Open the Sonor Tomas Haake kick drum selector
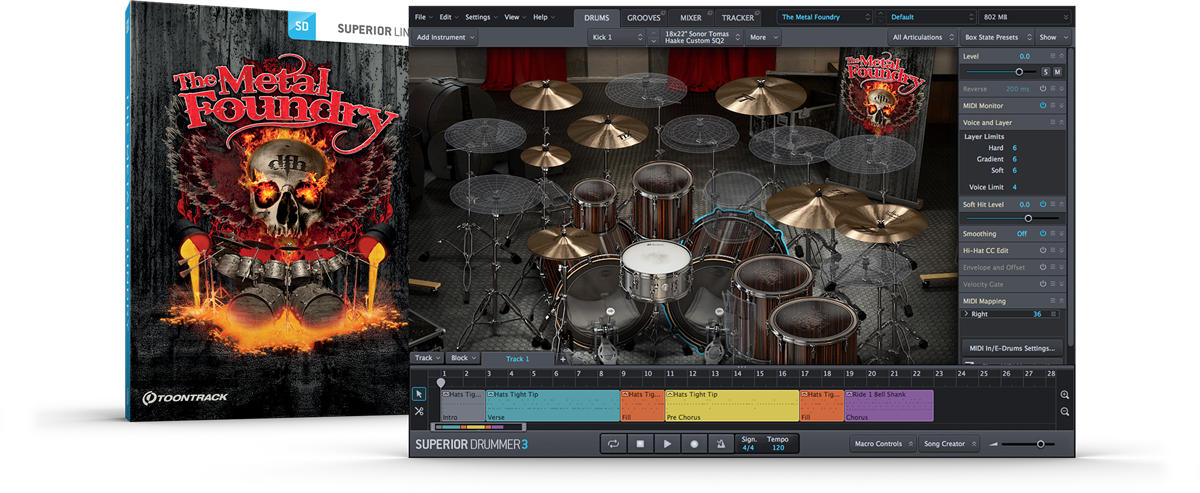 pos(702,37)
